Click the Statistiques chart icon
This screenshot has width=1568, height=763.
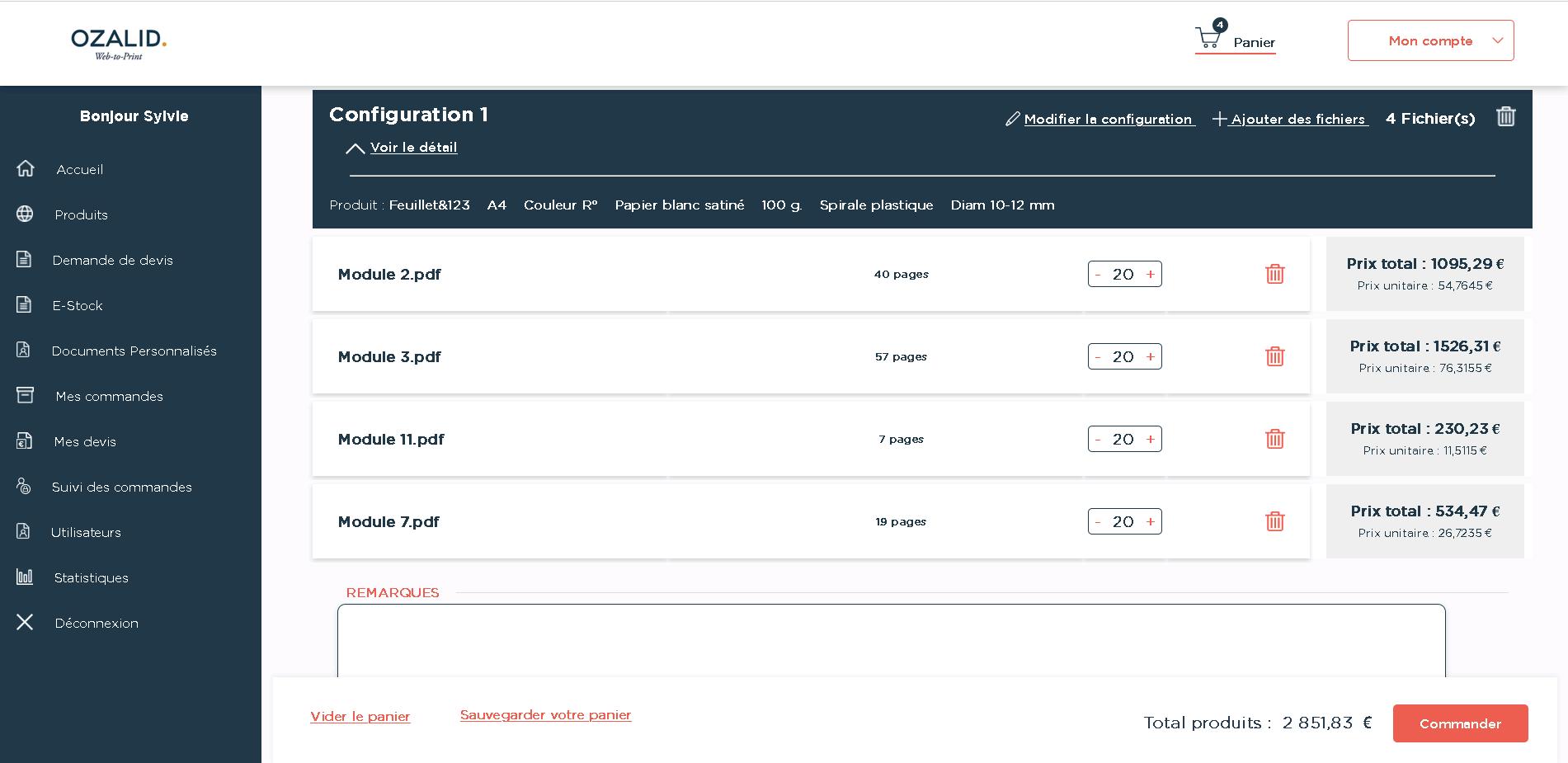(25, 577)
